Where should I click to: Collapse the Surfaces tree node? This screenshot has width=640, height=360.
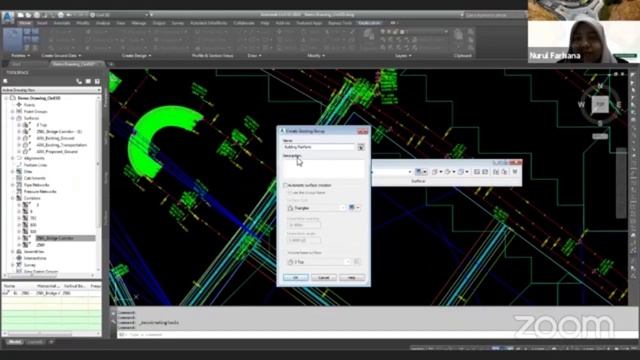[12, 118]
